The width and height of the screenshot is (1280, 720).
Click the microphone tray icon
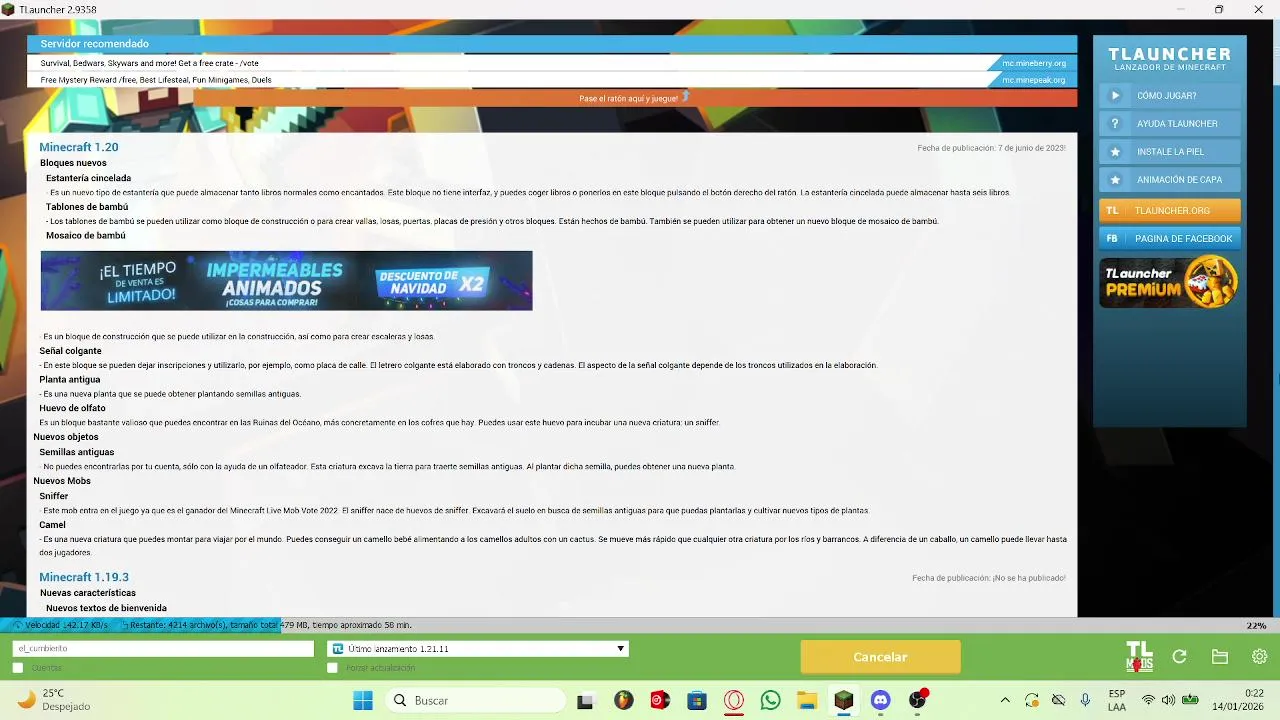tap(1085, 700)
